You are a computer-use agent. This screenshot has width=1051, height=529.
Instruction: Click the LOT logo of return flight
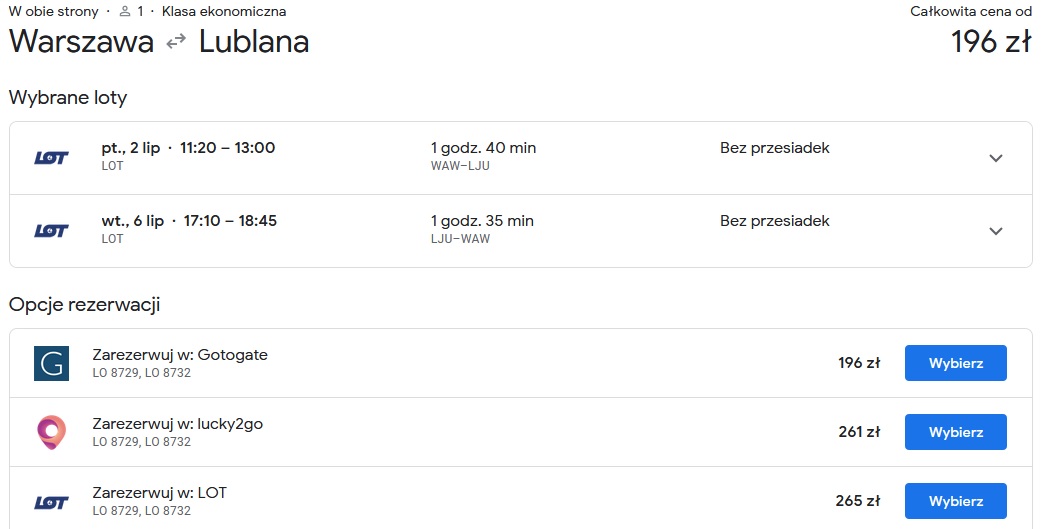[x=52, y=231]
